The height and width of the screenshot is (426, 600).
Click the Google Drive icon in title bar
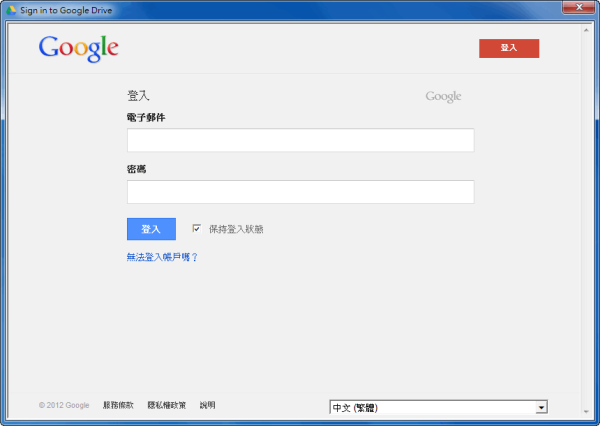point(11,10)
